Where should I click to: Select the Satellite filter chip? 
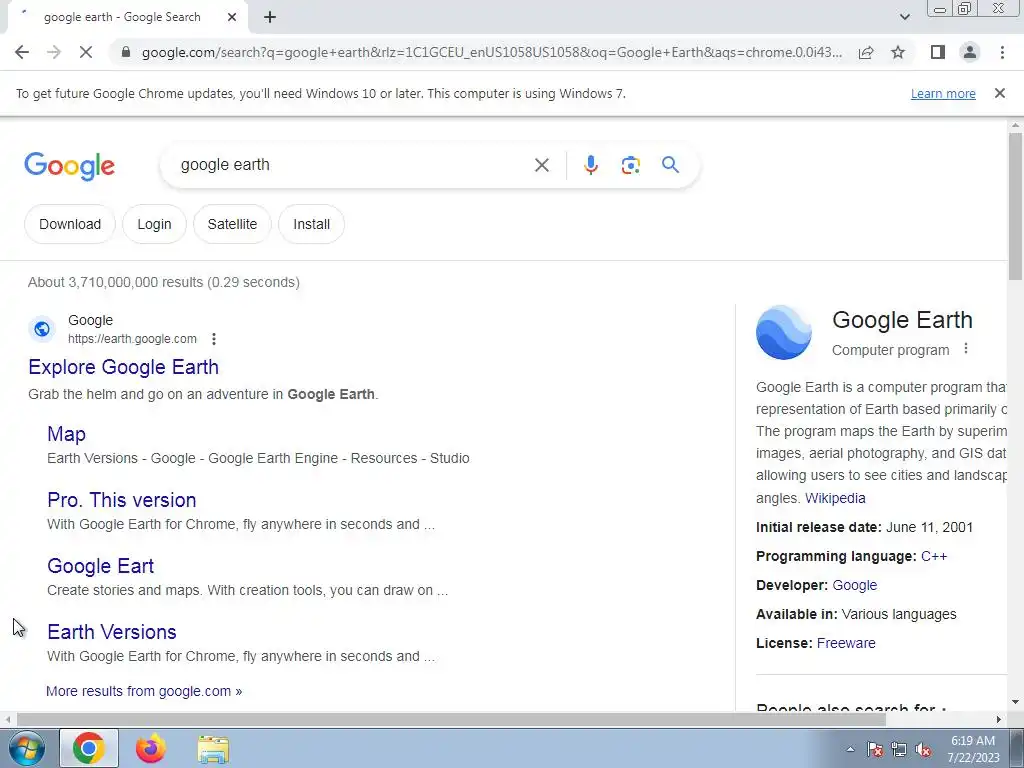[232, 224]
